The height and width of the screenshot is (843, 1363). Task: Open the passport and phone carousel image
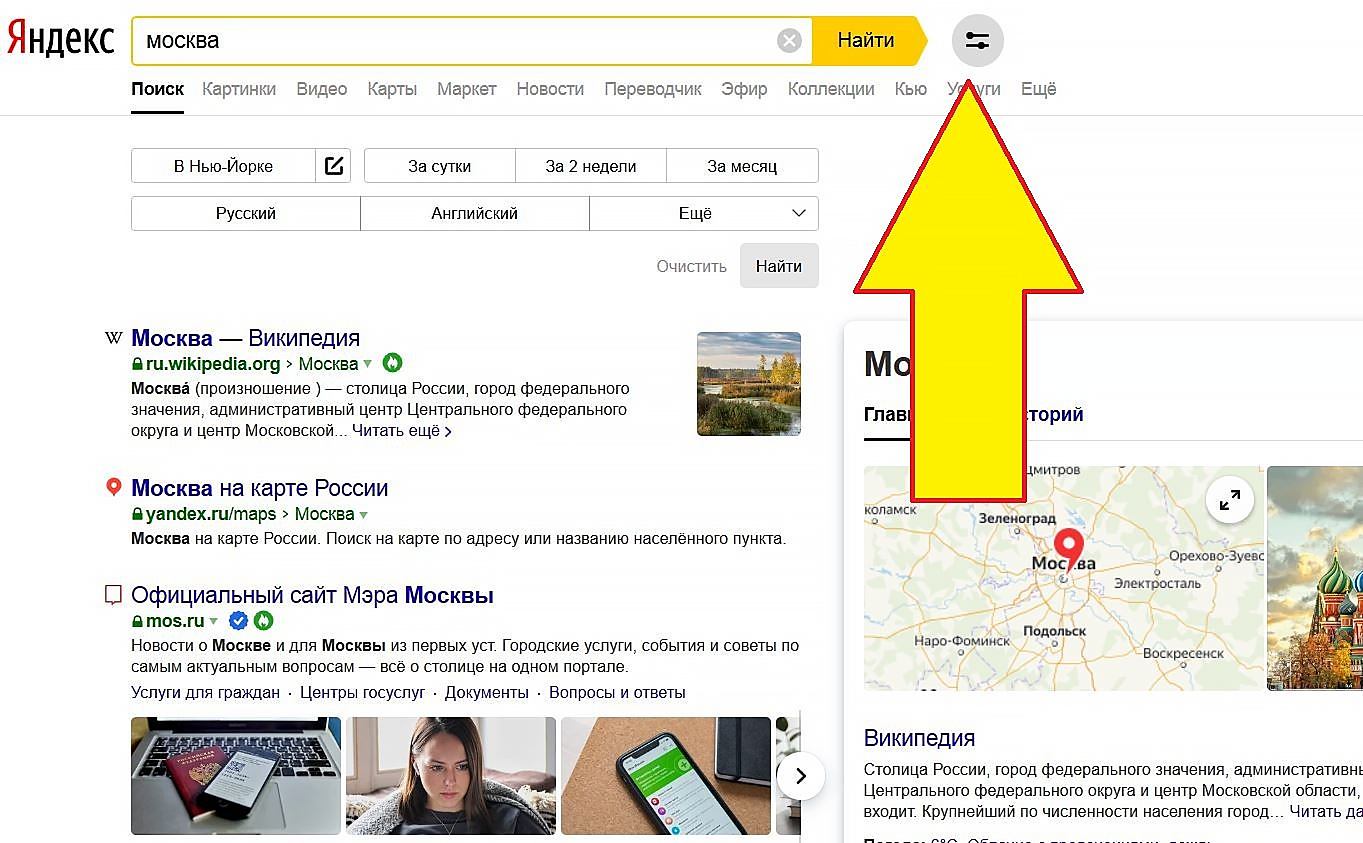point(236,776)
